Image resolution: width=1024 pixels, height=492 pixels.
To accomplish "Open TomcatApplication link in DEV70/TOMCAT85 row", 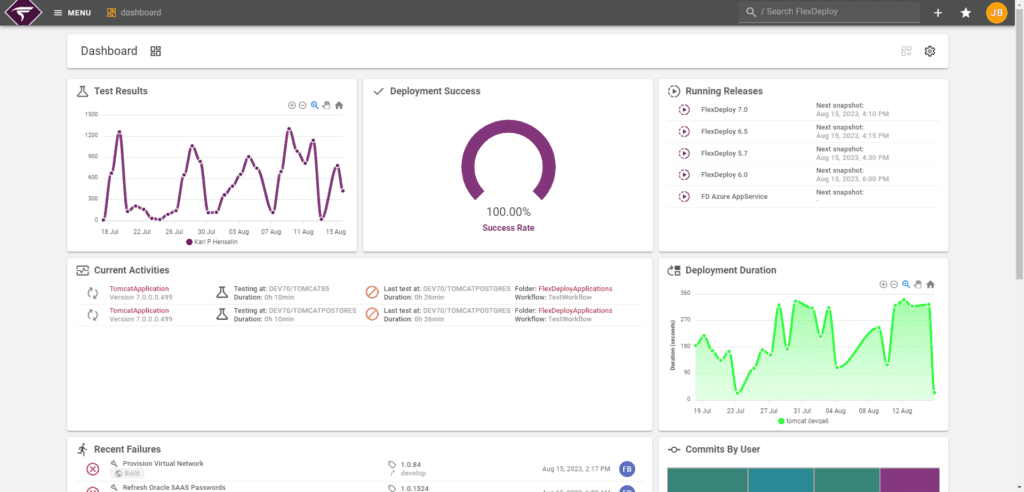I will pyautogui.click(x=139, y=288).
